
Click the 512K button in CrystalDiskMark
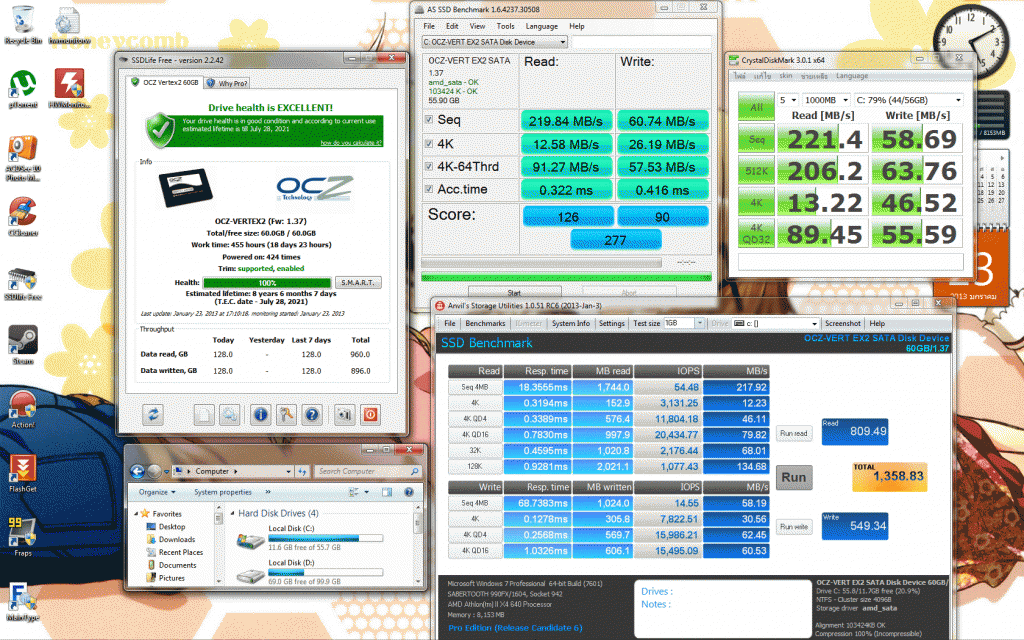click(x=756, y=170)
